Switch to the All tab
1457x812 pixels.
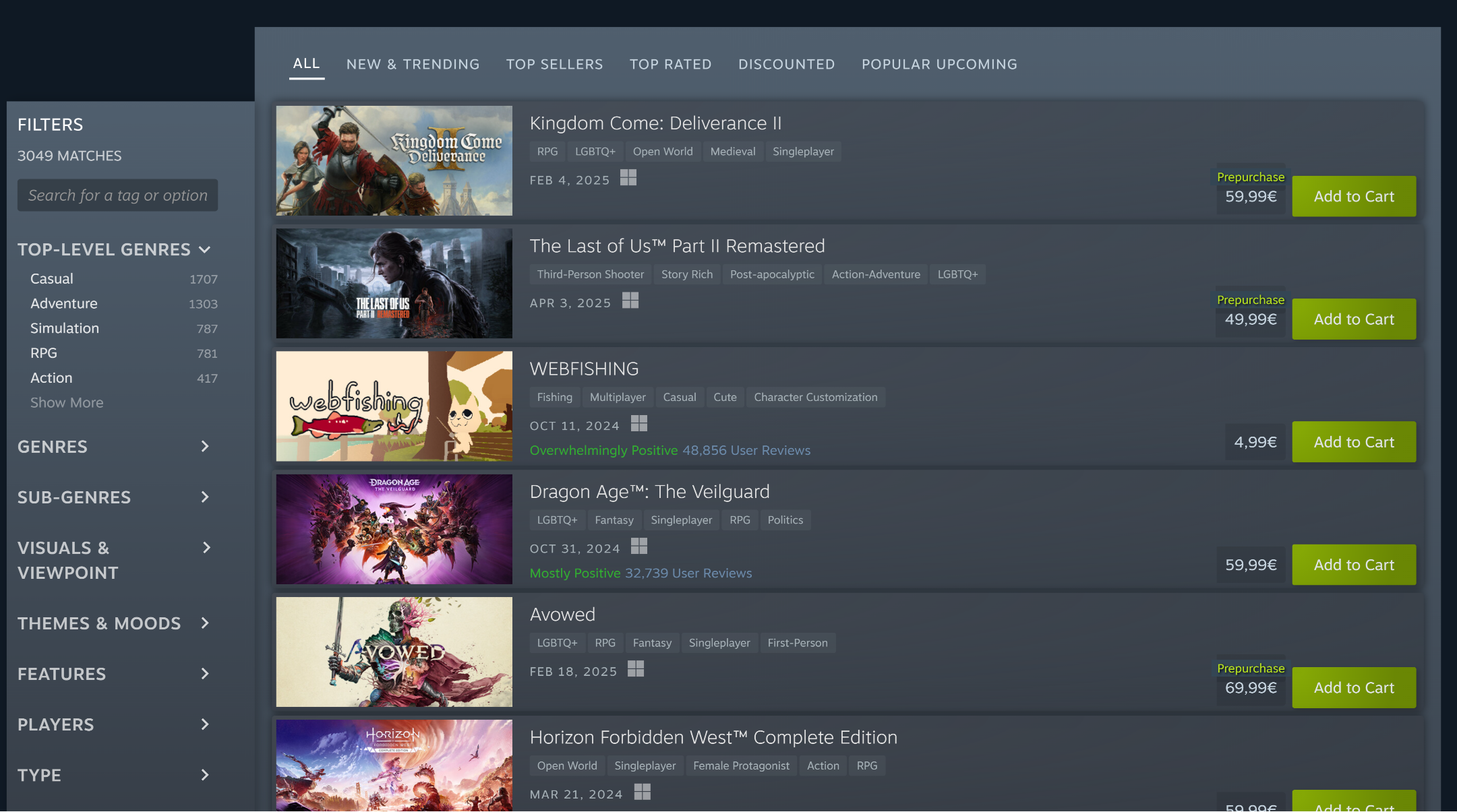pos(306,64)
